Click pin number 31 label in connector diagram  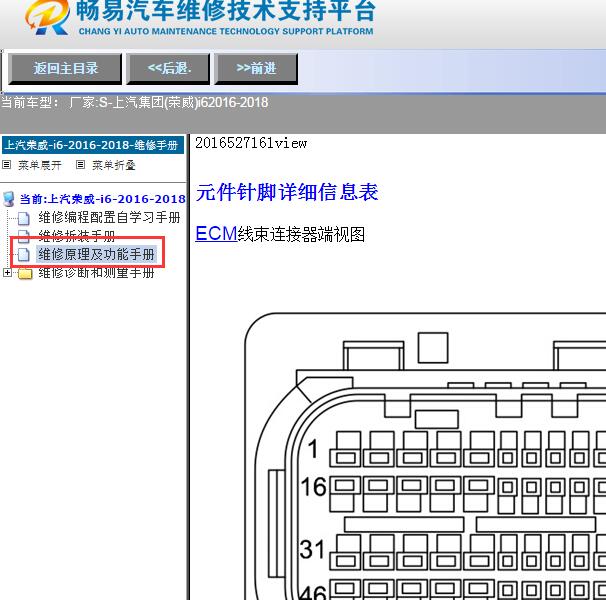312,549
